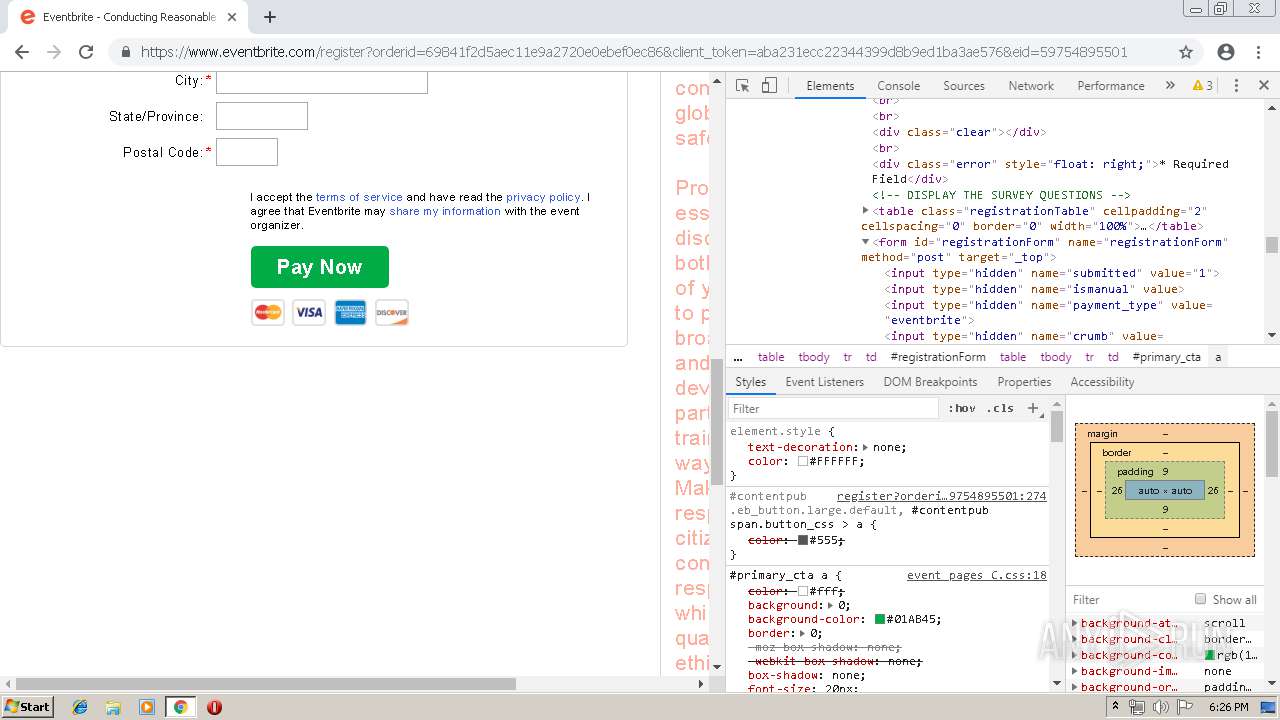
Task: Expand the text-decoration property
Action: click(x=866, y=447)
